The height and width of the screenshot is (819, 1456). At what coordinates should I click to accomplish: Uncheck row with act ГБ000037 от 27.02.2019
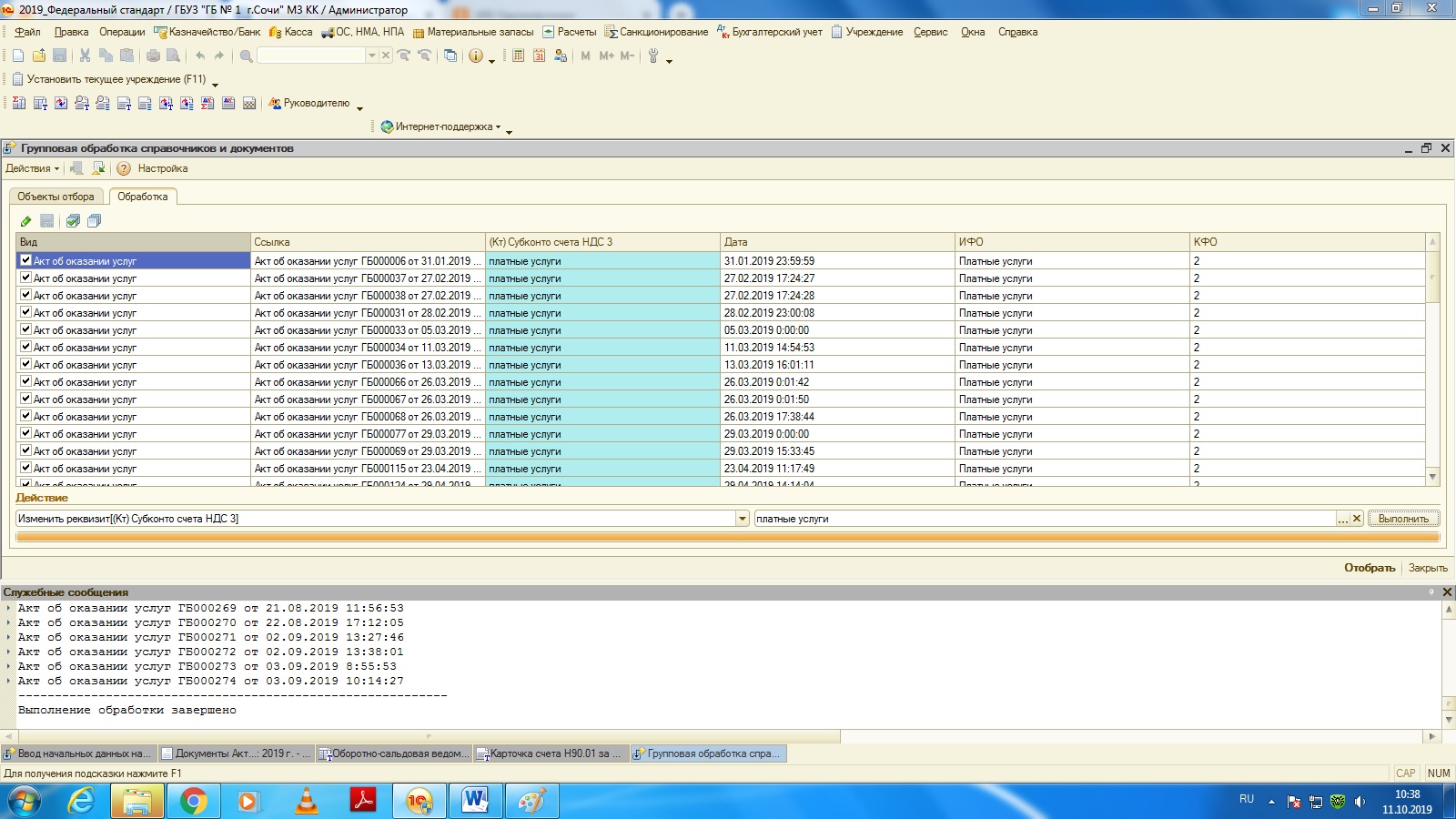(x=25, y=278)
